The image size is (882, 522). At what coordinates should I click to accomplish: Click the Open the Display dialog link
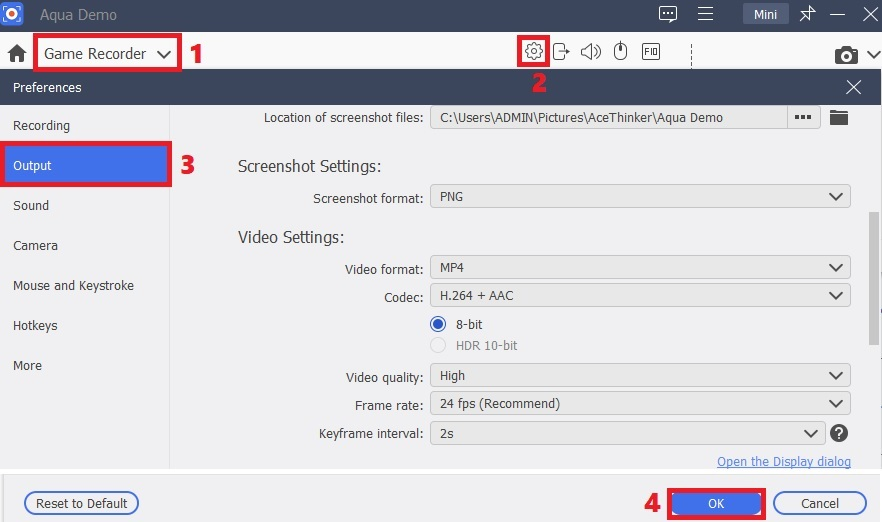tap(783, 461)
